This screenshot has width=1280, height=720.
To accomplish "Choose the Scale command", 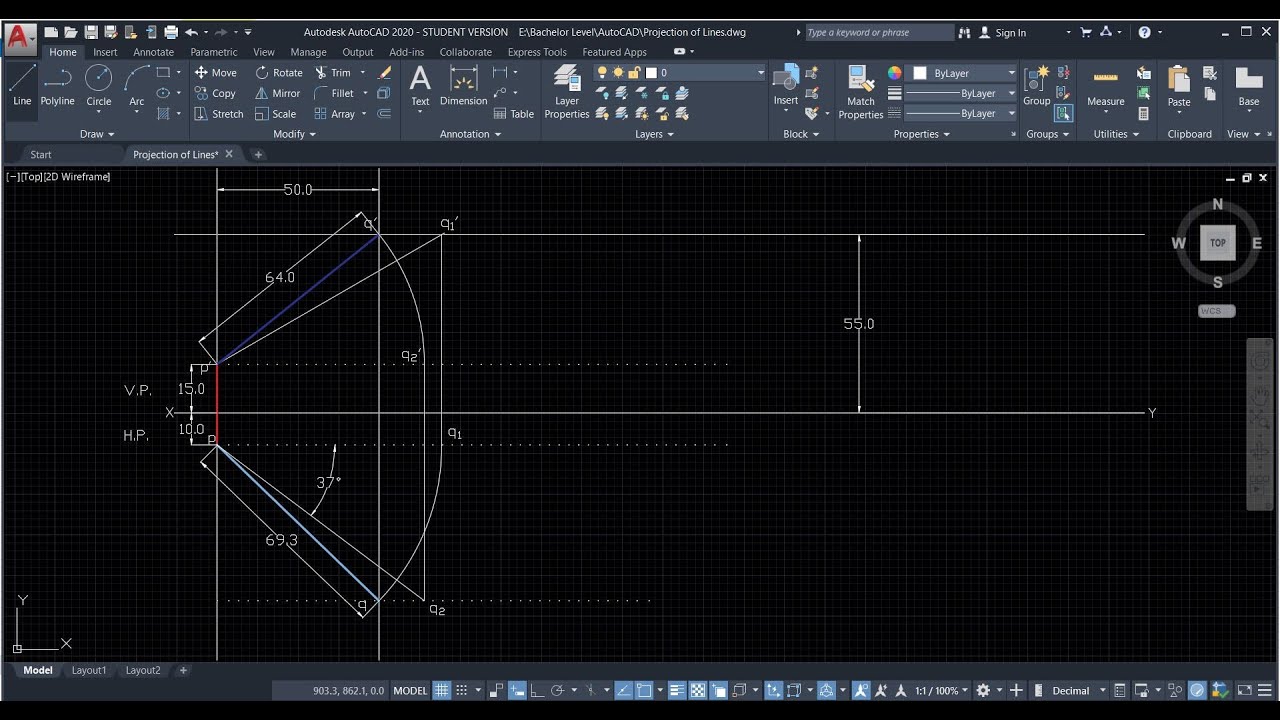I will coord(276,114).
